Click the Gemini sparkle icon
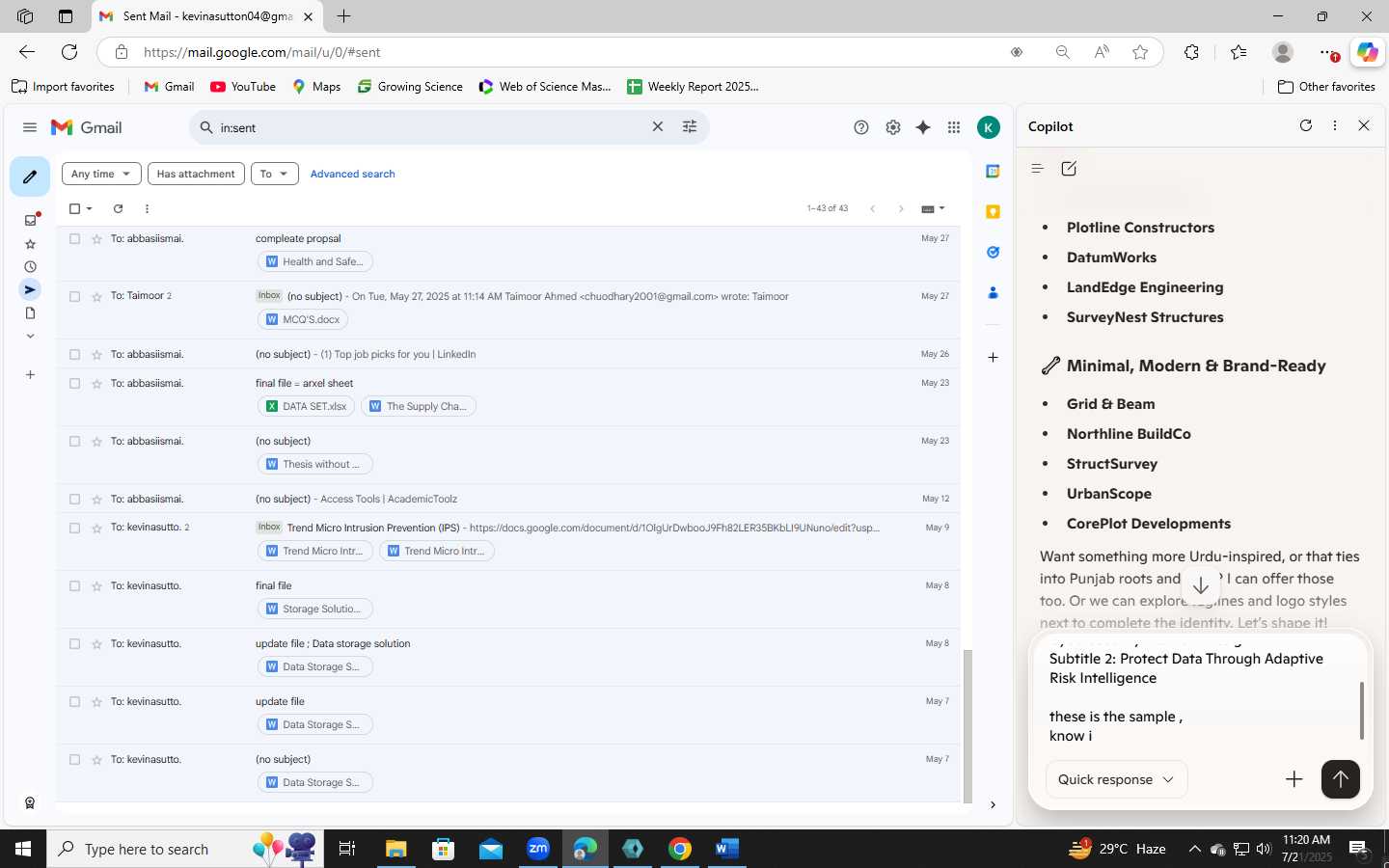The width and height of the screenshot is (1389, 868). pyautogui.click(x=923, y=127)
